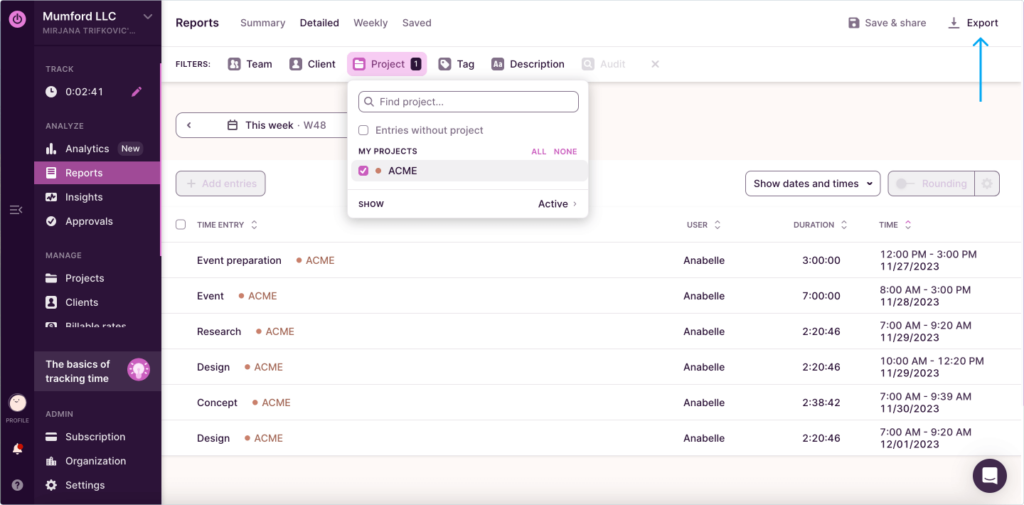Click the ACME tag on Event row
Screen dimensions: 1024x505
(258, 296)
